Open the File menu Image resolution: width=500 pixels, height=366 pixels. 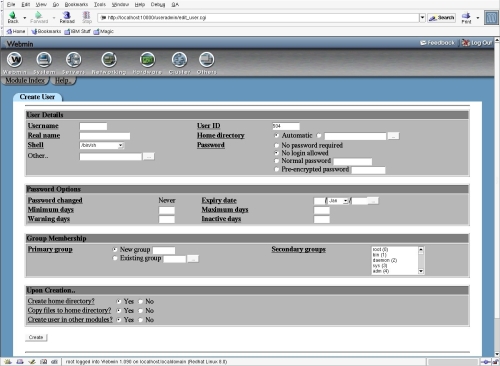click(11, 4)
